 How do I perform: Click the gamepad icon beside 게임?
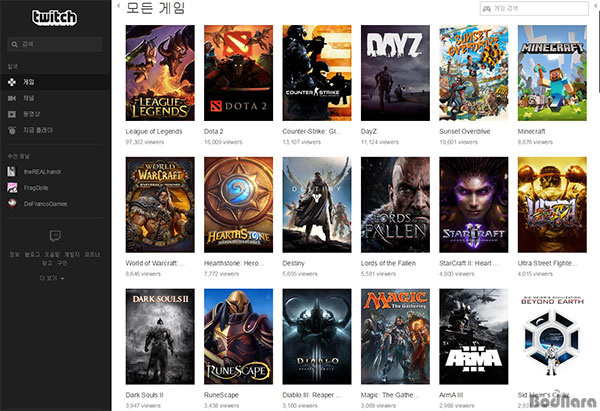[12, 82]
